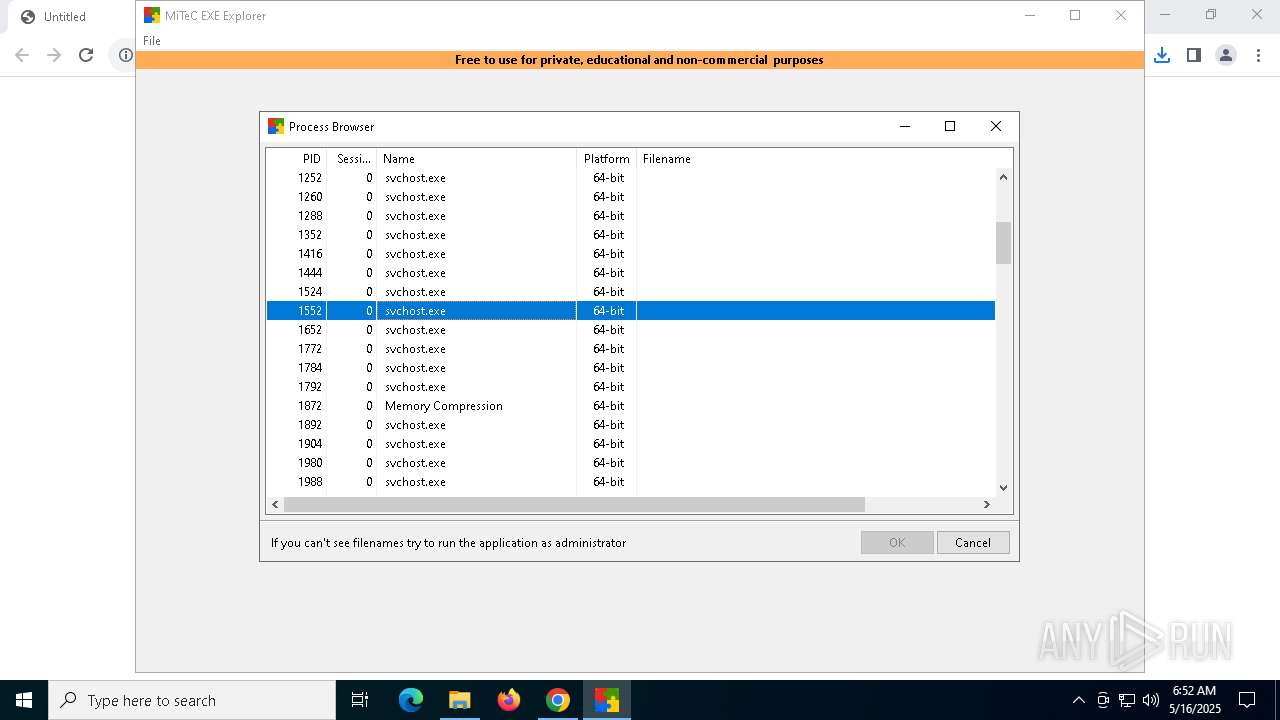The height and width of the screenshot is (720, 1280).
Task: Select process with PID 1988
Action: [631, 482]
